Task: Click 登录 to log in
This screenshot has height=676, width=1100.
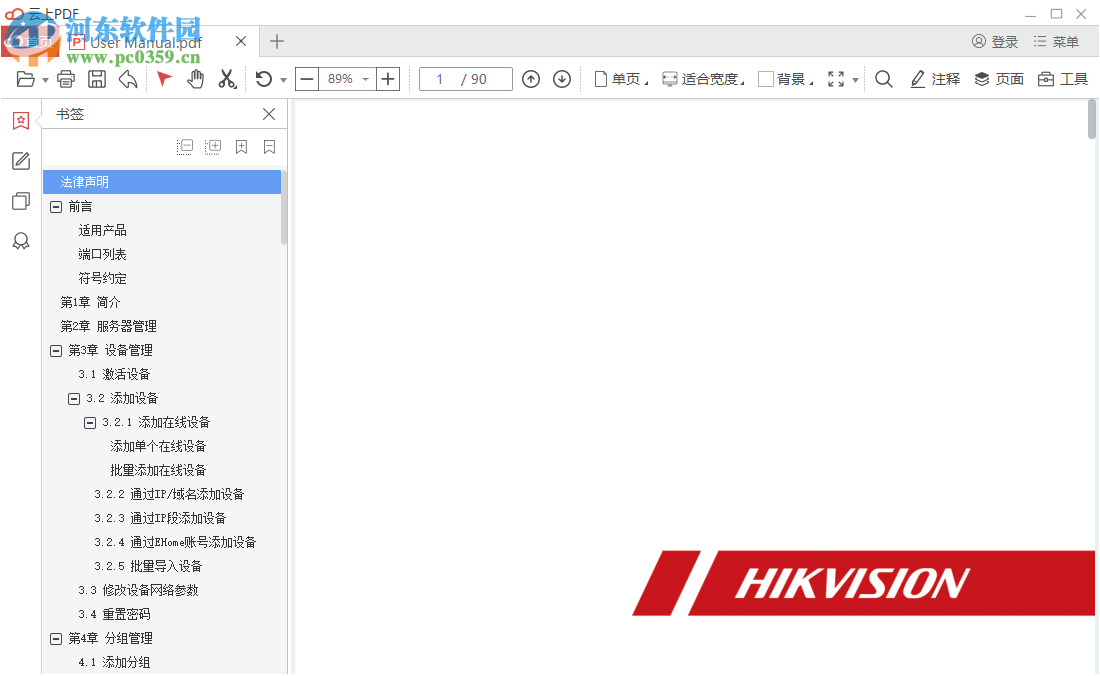Action: point(995,42)
